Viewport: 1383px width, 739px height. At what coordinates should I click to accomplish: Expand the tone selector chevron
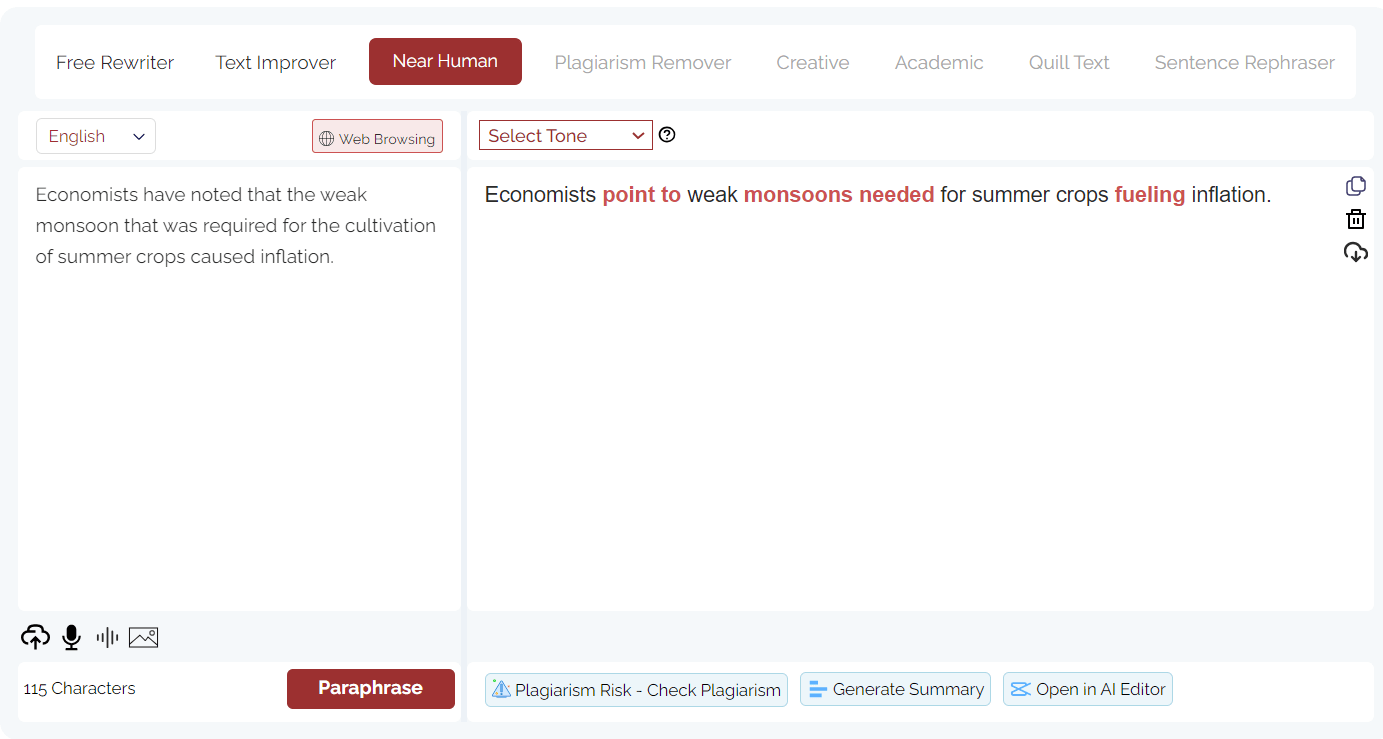(638, 134)
